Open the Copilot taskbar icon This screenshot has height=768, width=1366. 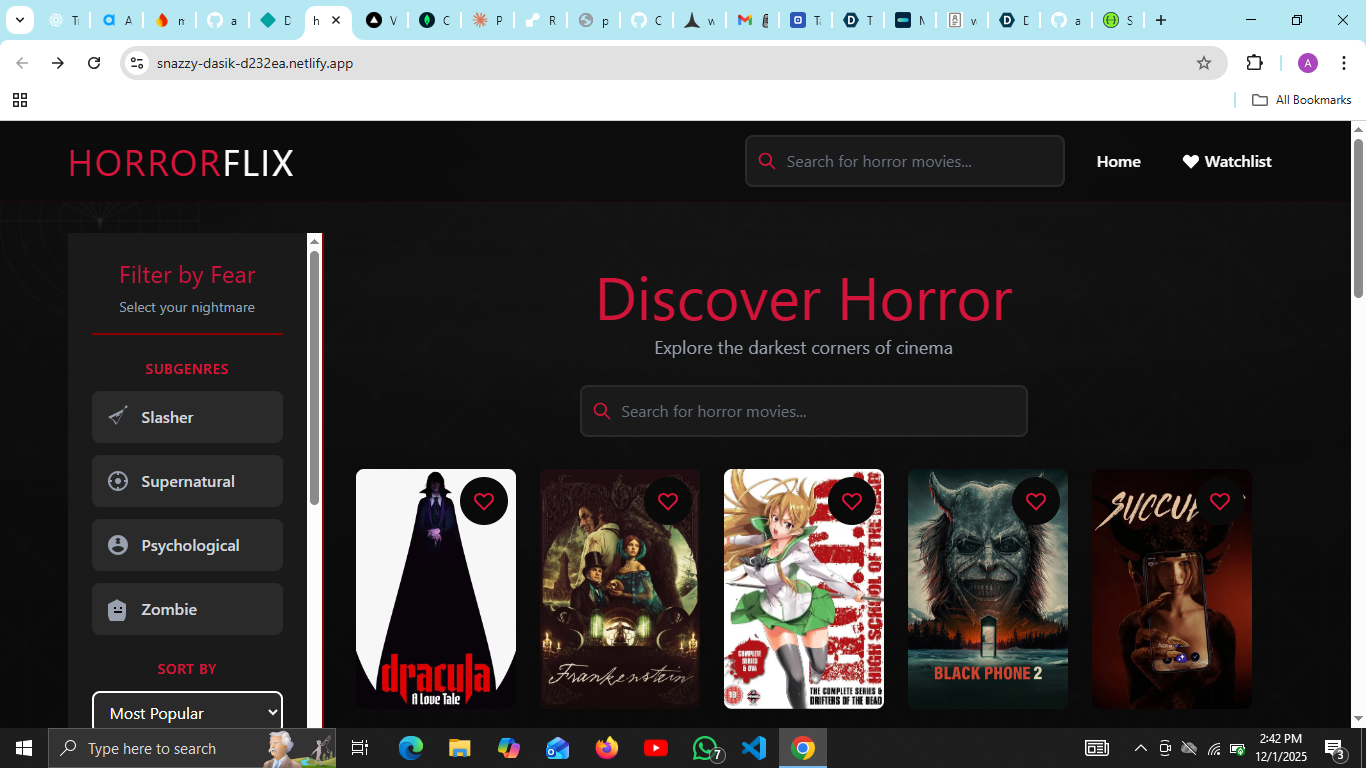pos(508,748)
